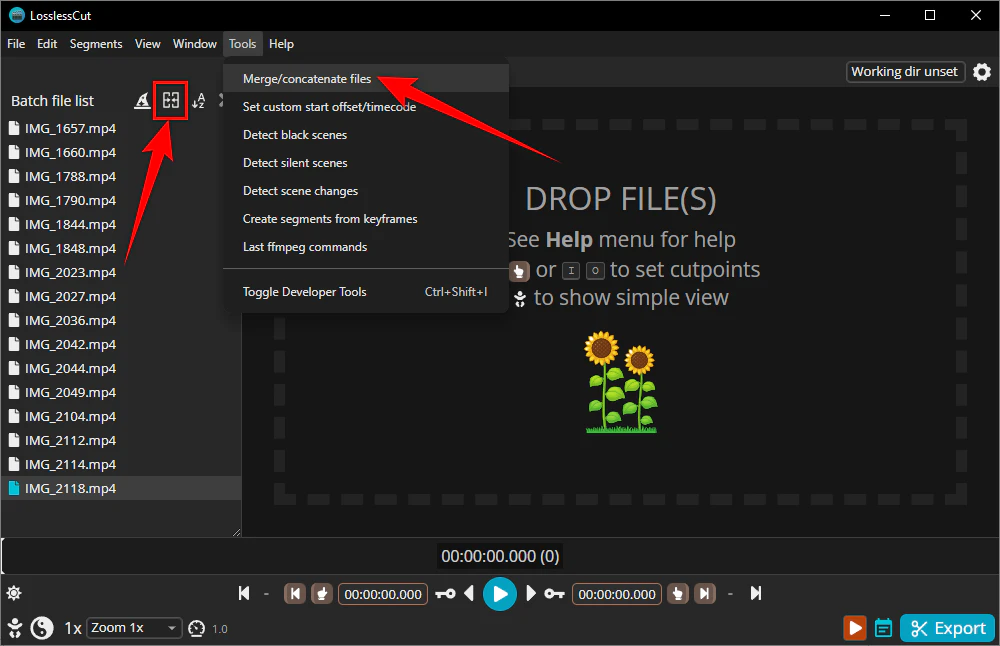Open Last ffmpeg commands
This screenshot has width=1000, height=646.
(366, 247)
